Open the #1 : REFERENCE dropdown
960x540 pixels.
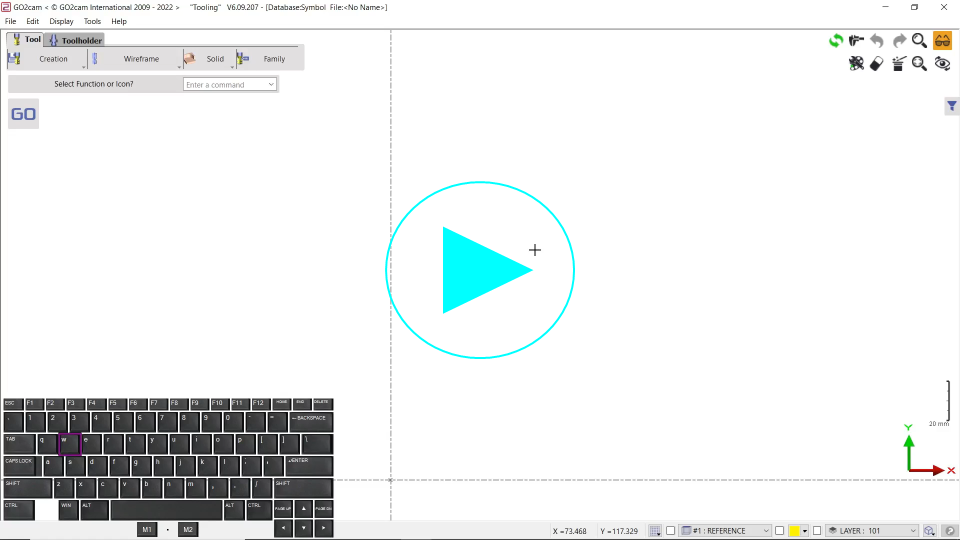726,531
